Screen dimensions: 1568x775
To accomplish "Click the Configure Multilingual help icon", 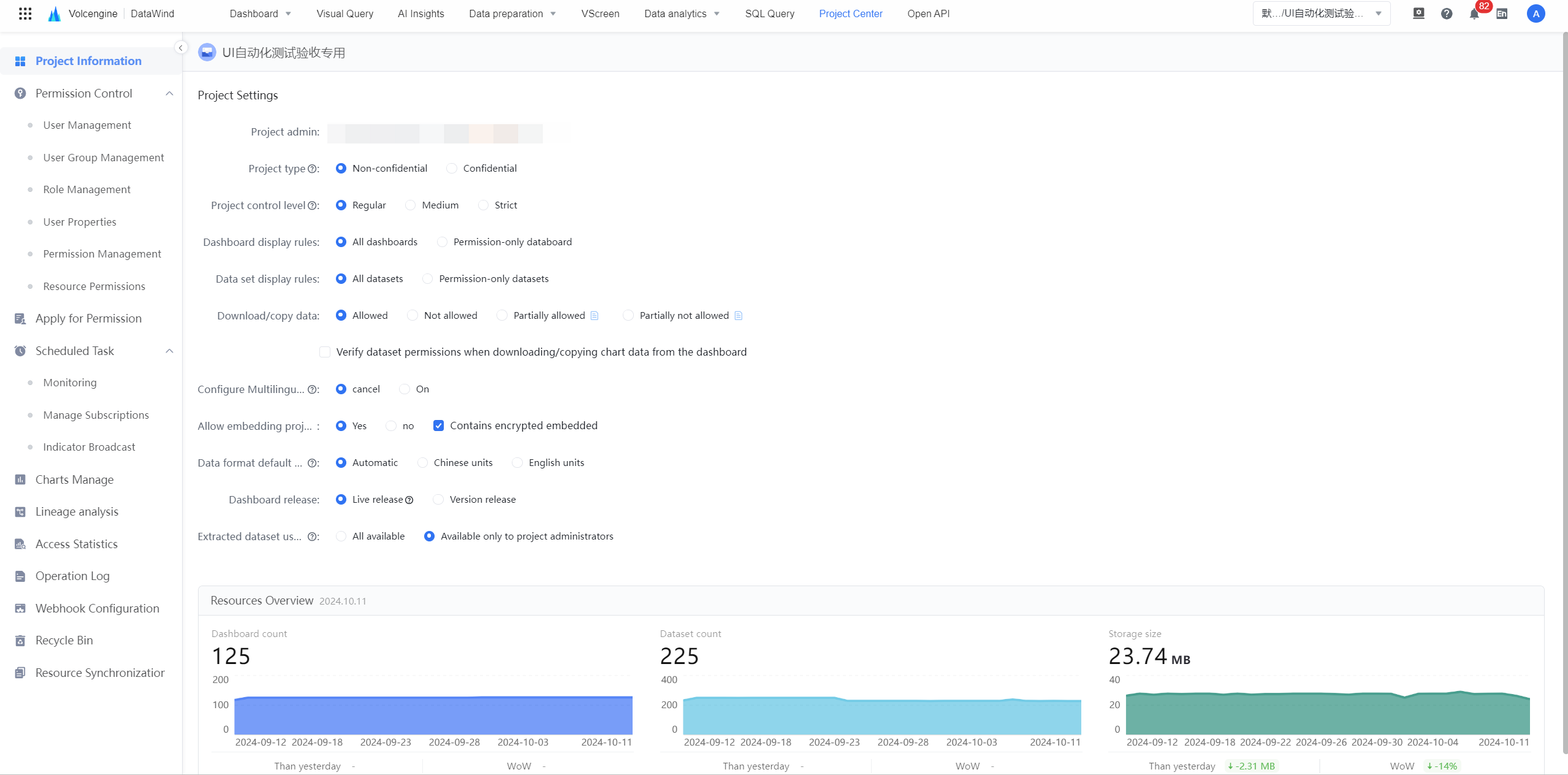I will click(x=312, y=389).
